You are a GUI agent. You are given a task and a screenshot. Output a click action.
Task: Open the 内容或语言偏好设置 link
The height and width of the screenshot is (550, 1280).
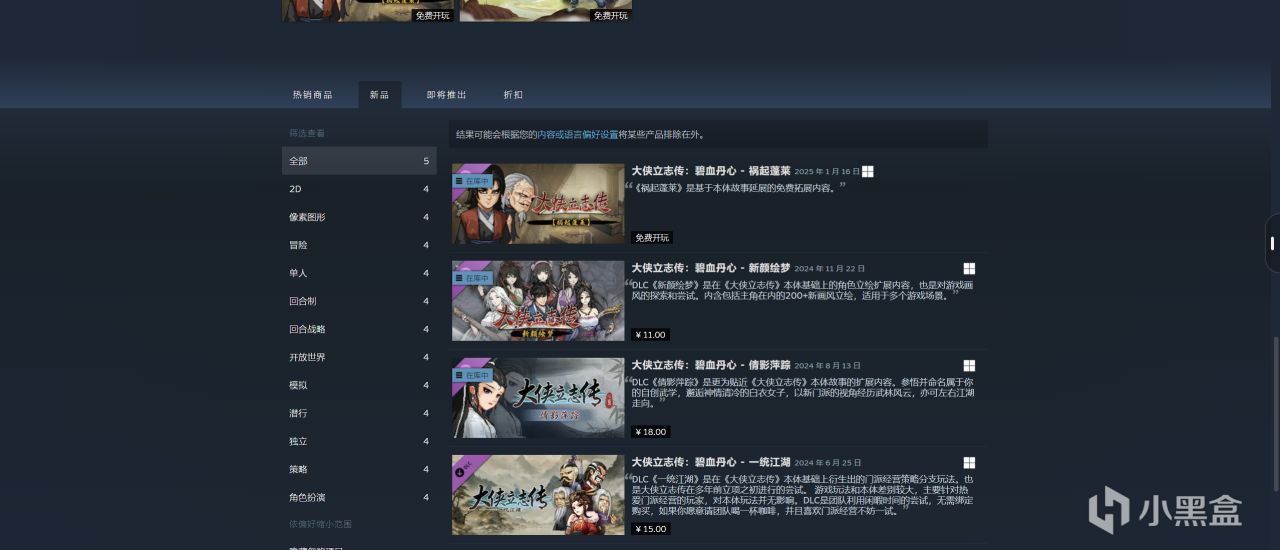tap(578, 134)
